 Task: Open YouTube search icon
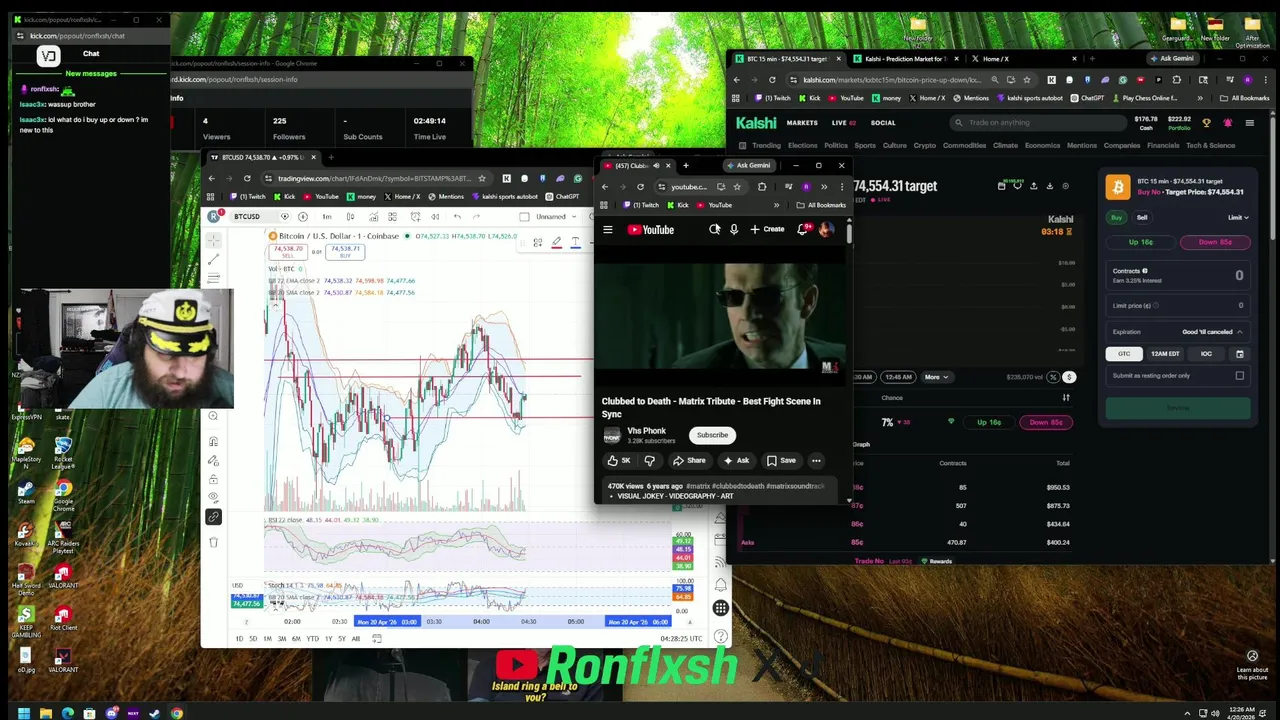coord(714,230)
